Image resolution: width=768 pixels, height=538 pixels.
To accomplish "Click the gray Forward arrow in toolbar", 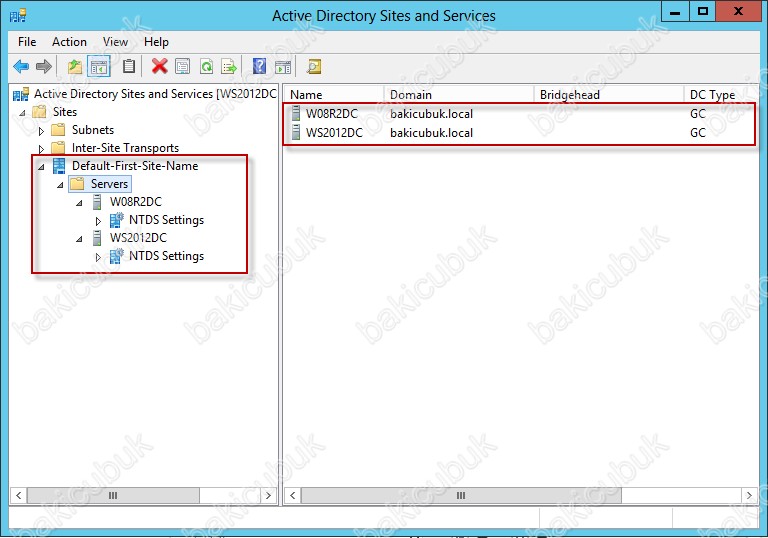I will 44,66.
